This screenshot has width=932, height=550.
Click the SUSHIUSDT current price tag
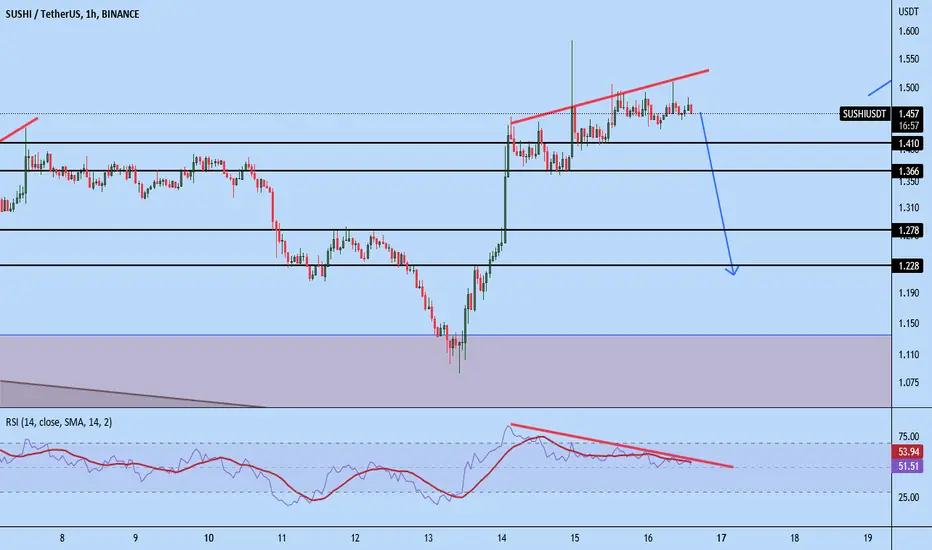click(865, 114)
